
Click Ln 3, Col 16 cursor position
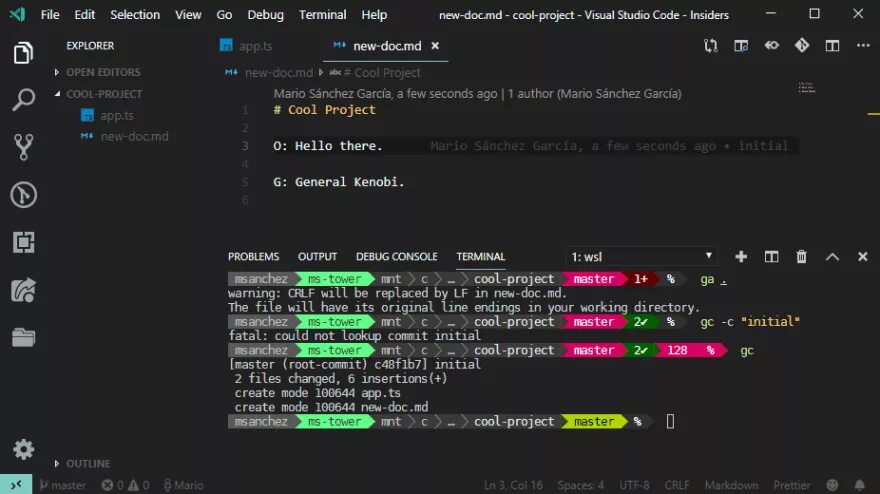513,485
